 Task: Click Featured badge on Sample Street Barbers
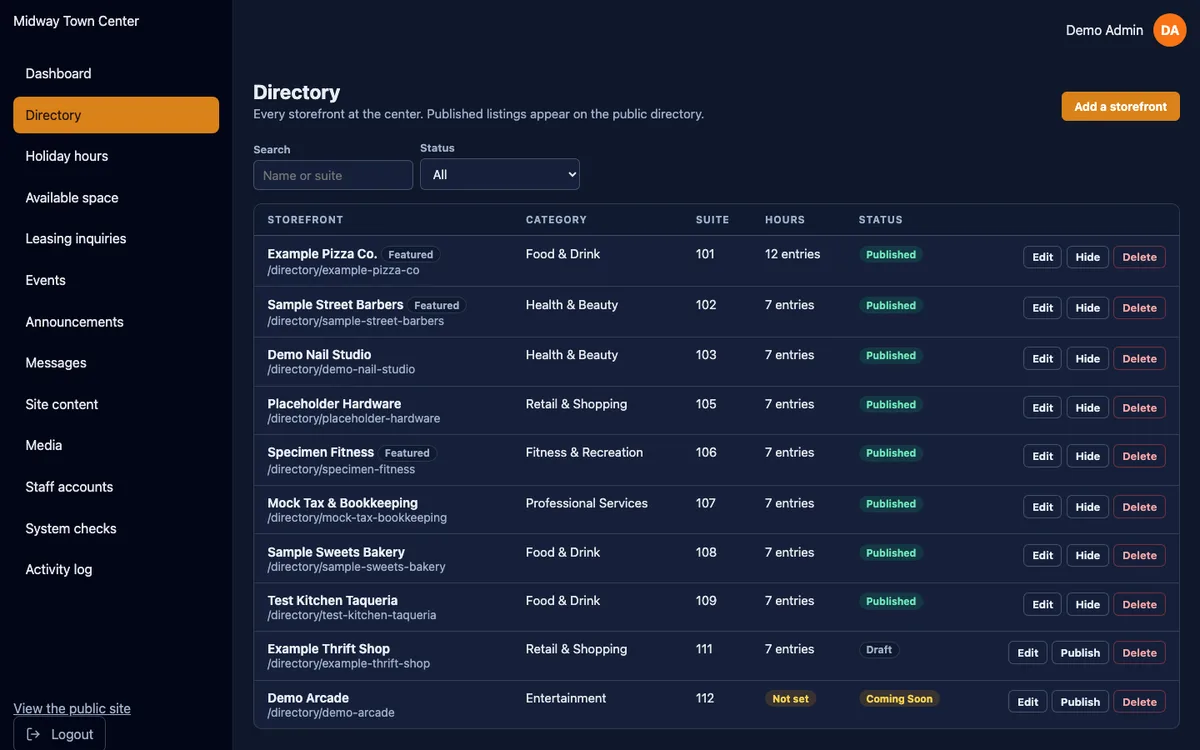coord(437,305)
